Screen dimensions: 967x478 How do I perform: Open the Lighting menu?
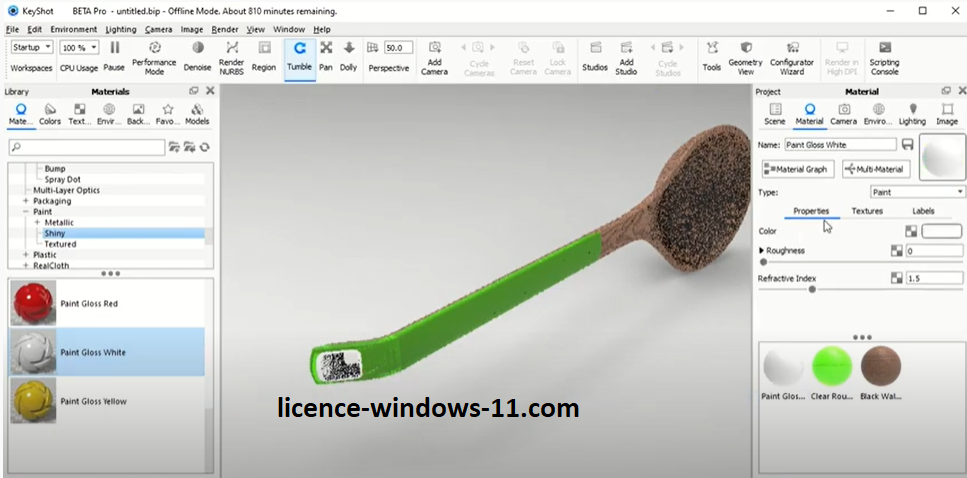(121, 30)
